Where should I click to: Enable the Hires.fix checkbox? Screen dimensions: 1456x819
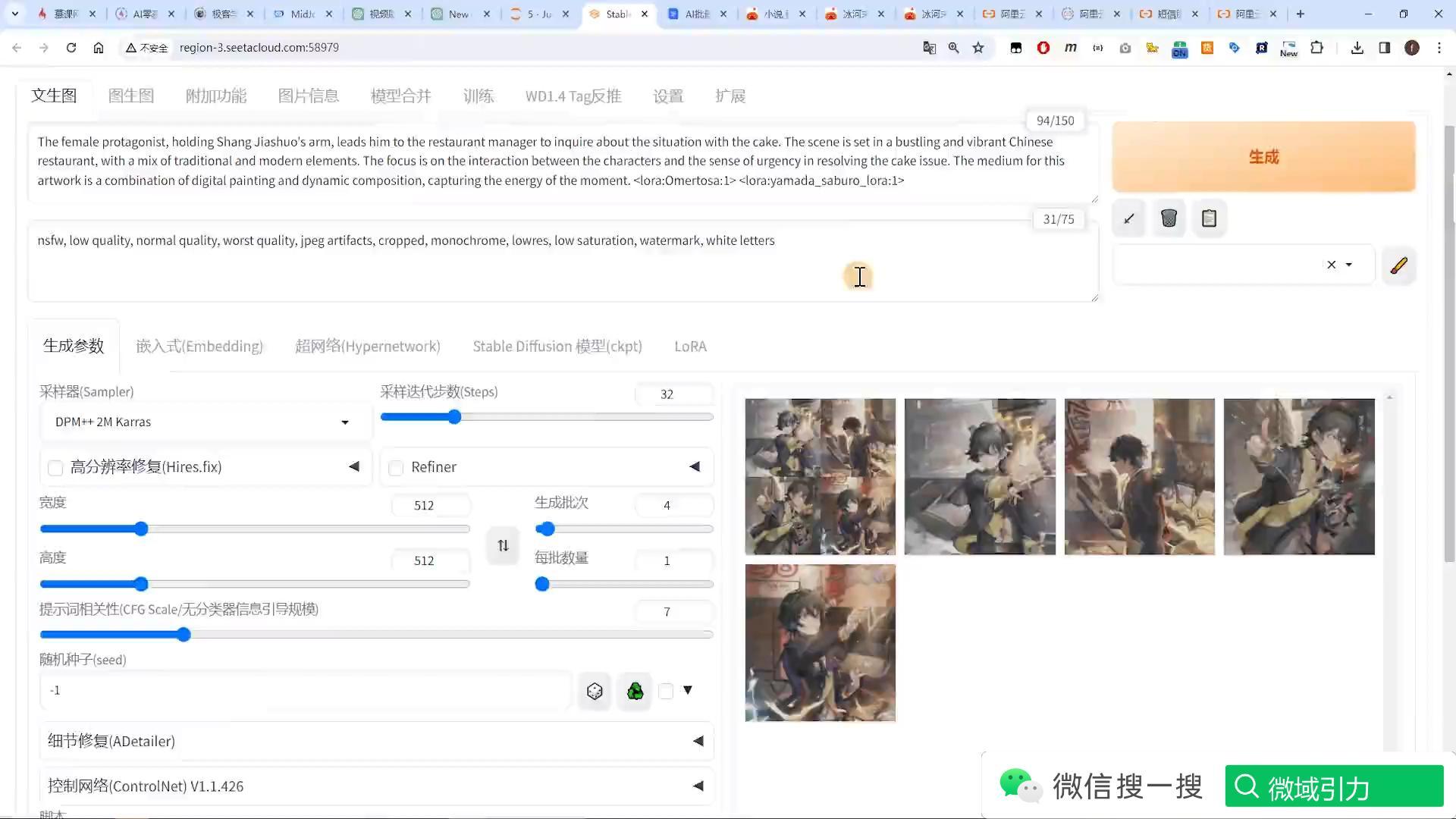pyautogui.click(x=55, y=468)
